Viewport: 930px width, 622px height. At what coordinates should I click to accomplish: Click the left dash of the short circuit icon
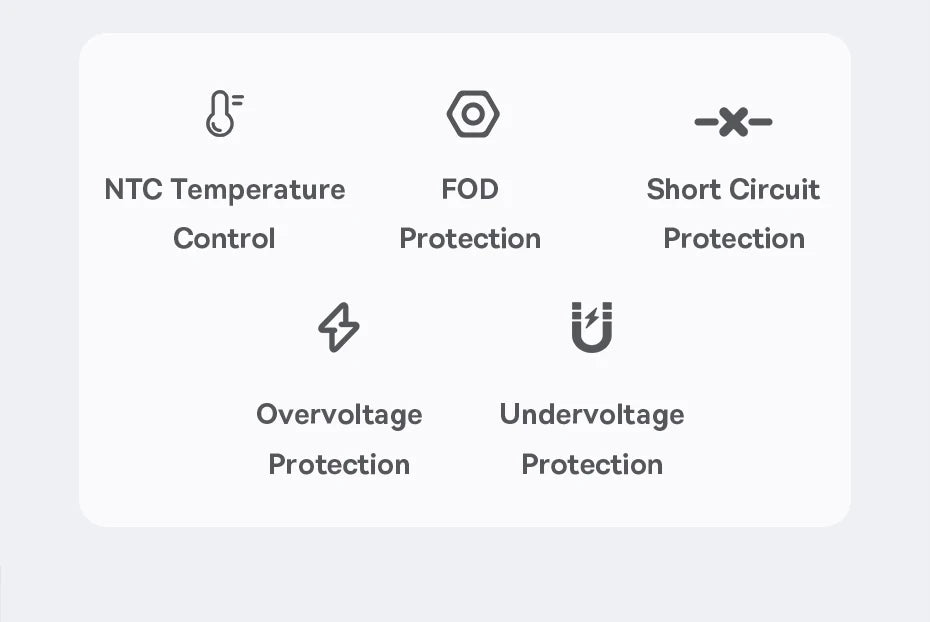pyautogui.click(x=706, y=123)
